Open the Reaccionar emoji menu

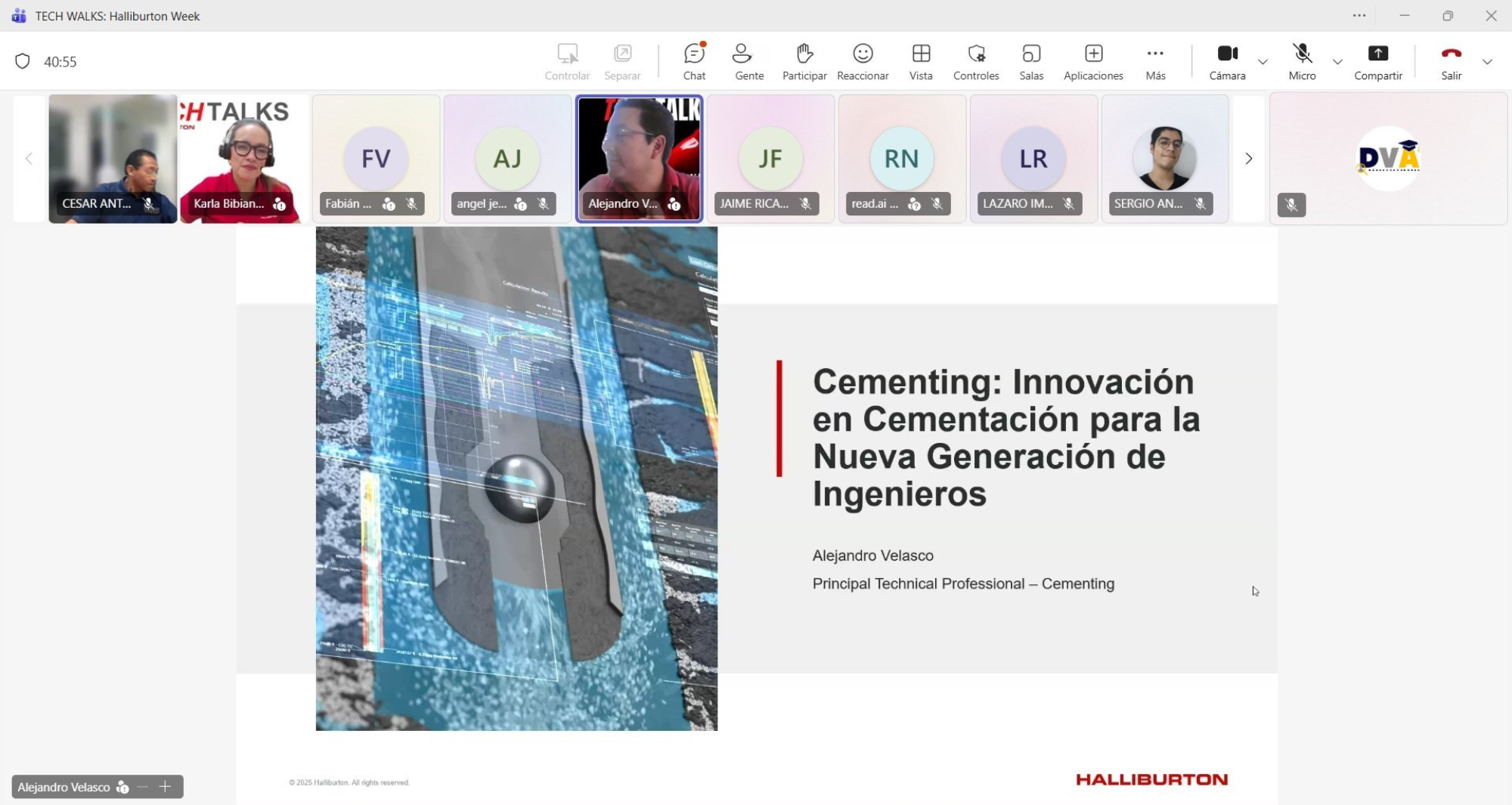pyautogui.click(x=863, y=61)
